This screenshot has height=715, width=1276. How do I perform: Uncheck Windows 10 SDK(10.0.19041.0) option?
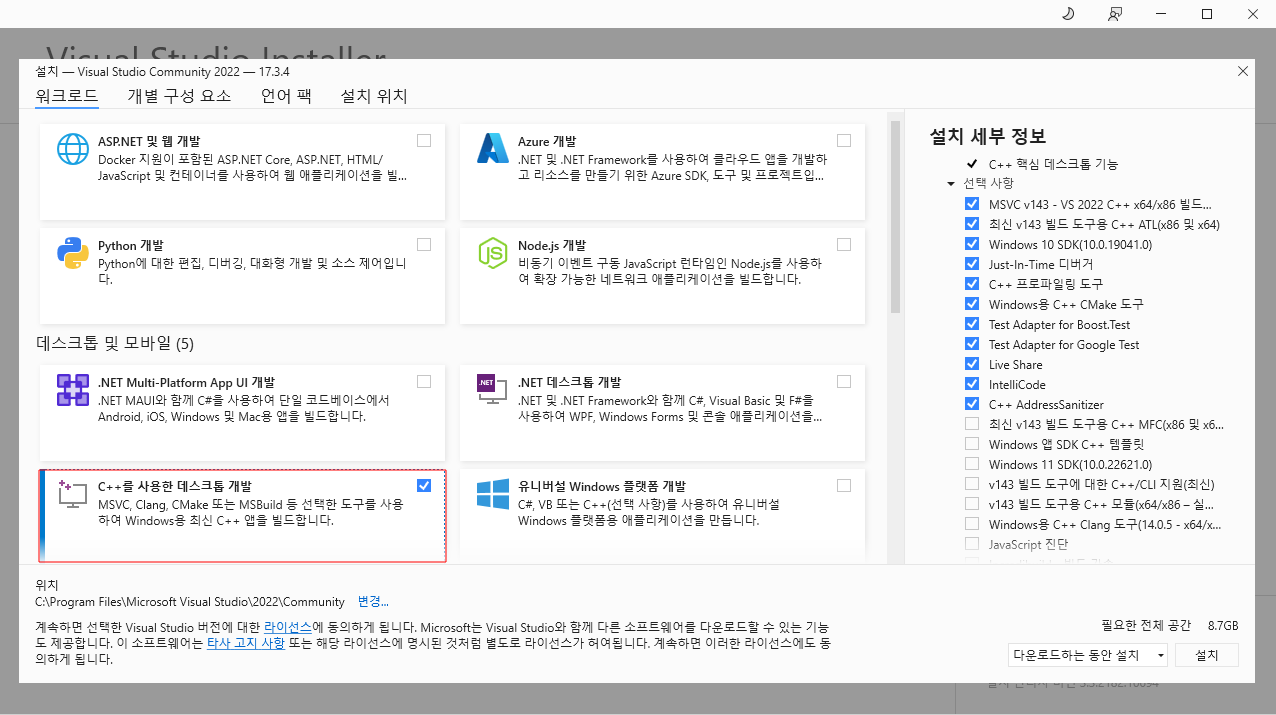(x=972, y=244)
